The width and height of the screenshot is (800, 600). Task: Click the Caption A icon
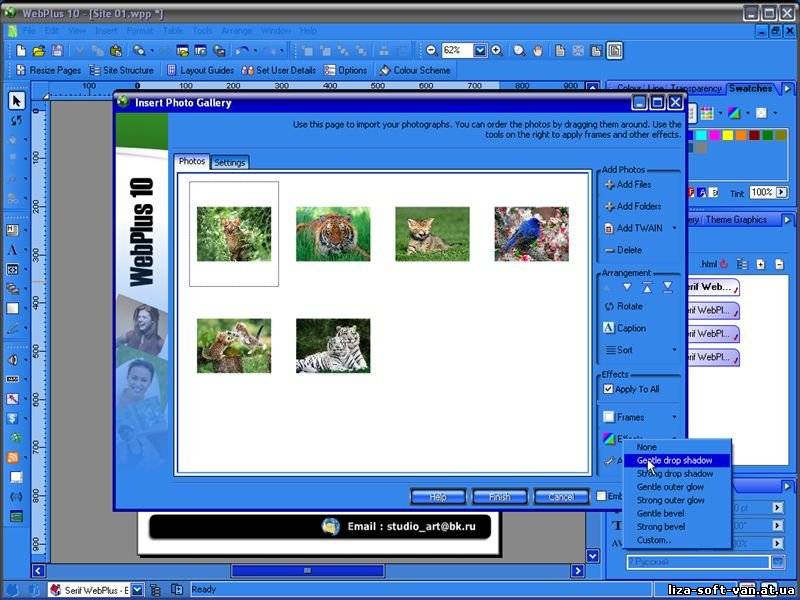click(x=609, y=328)
